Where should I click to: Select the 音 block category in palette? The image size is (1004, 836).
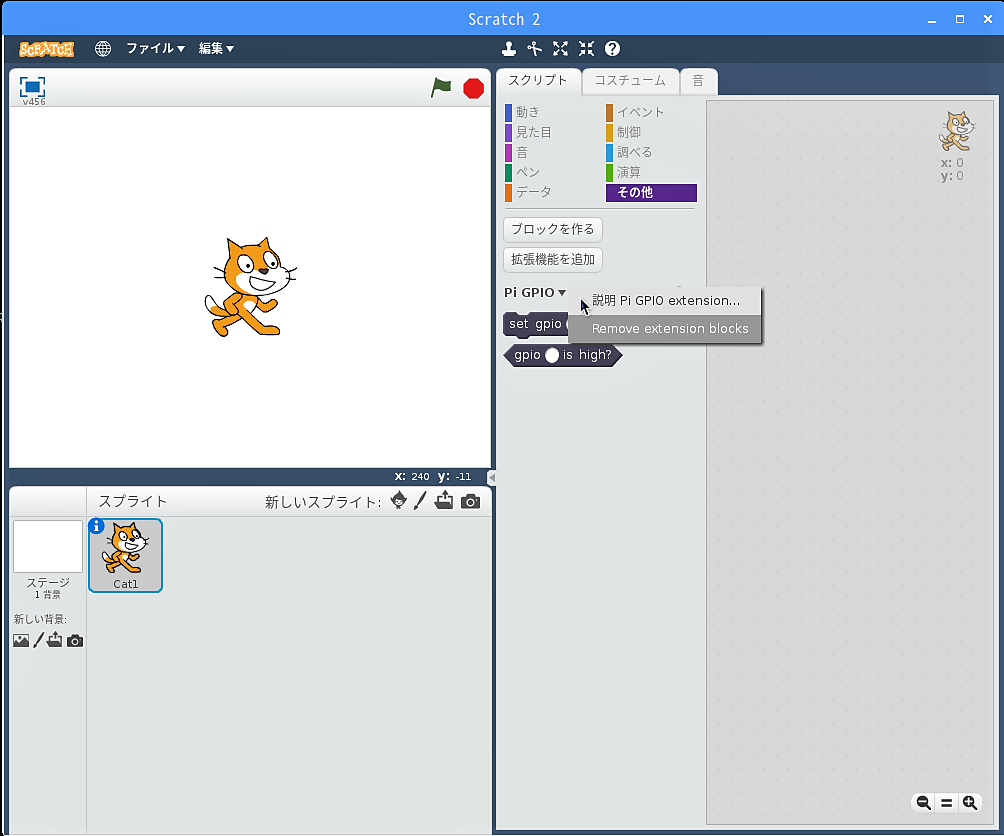pyautogui.click(x=522, y=152)
